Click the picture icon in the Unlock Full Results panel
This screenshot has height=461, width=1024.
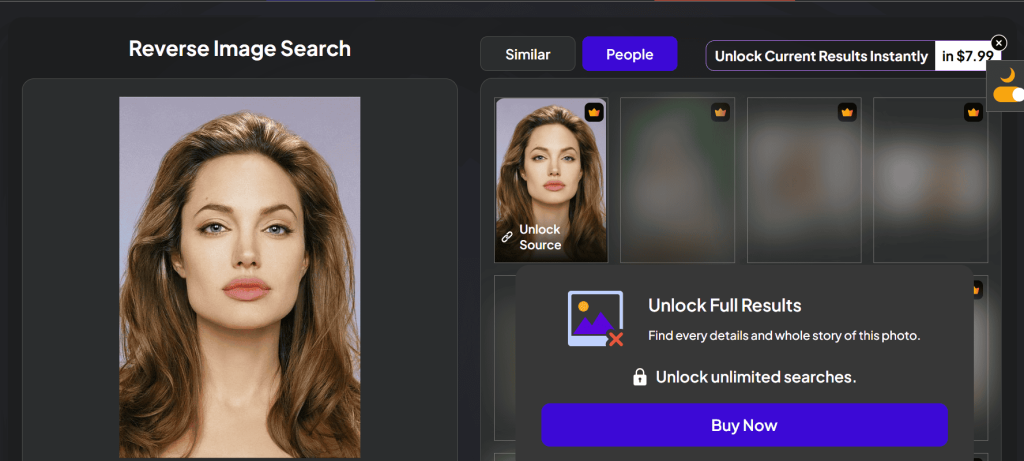coord(595,319)
